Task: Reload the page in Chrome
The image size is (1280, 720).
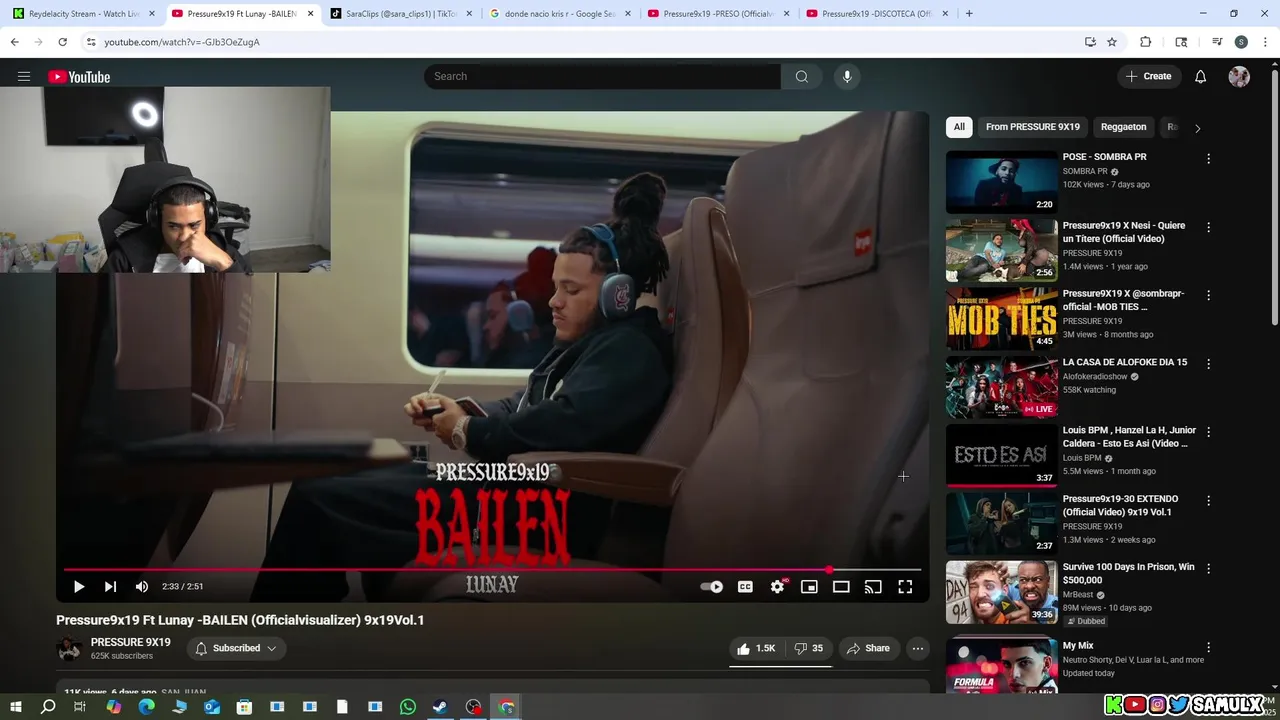Action: pyautogui.click(x=62, y=42)
